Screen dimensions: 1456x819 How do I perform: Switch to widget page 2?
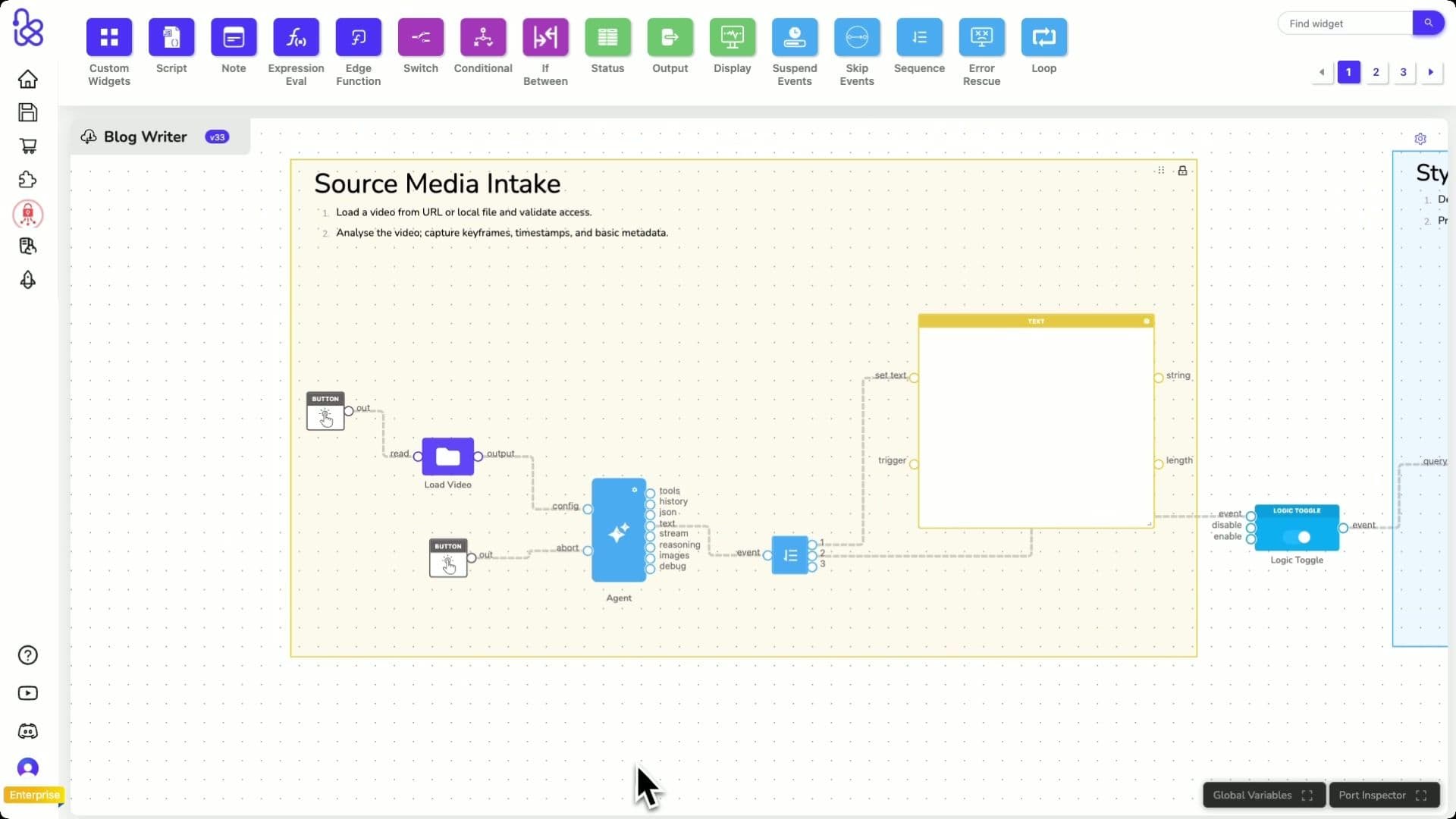click(x=1376, y=72)
